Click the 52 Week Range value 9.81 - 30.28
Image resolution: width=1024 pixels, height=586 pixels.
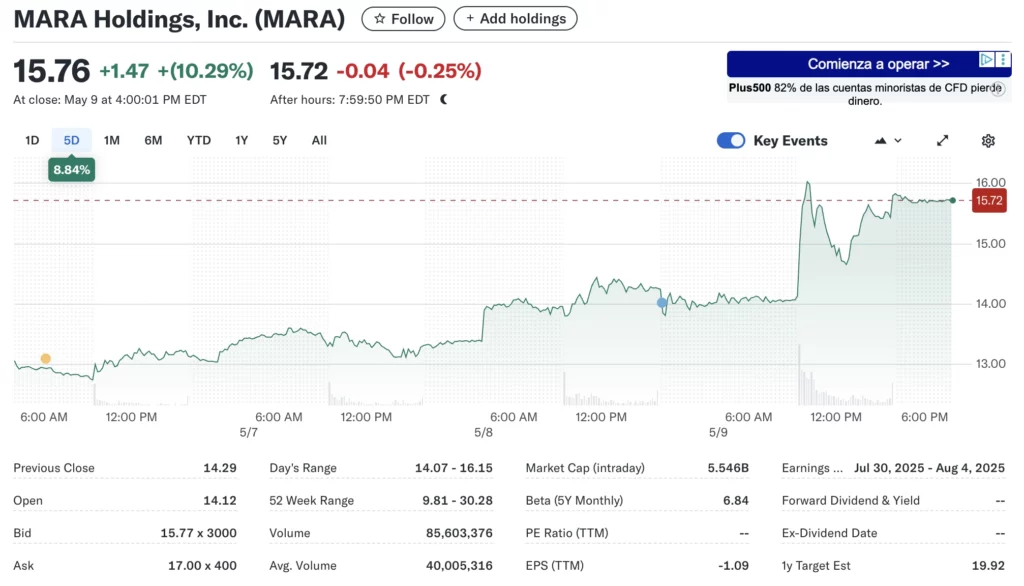[x=457, y=500]
